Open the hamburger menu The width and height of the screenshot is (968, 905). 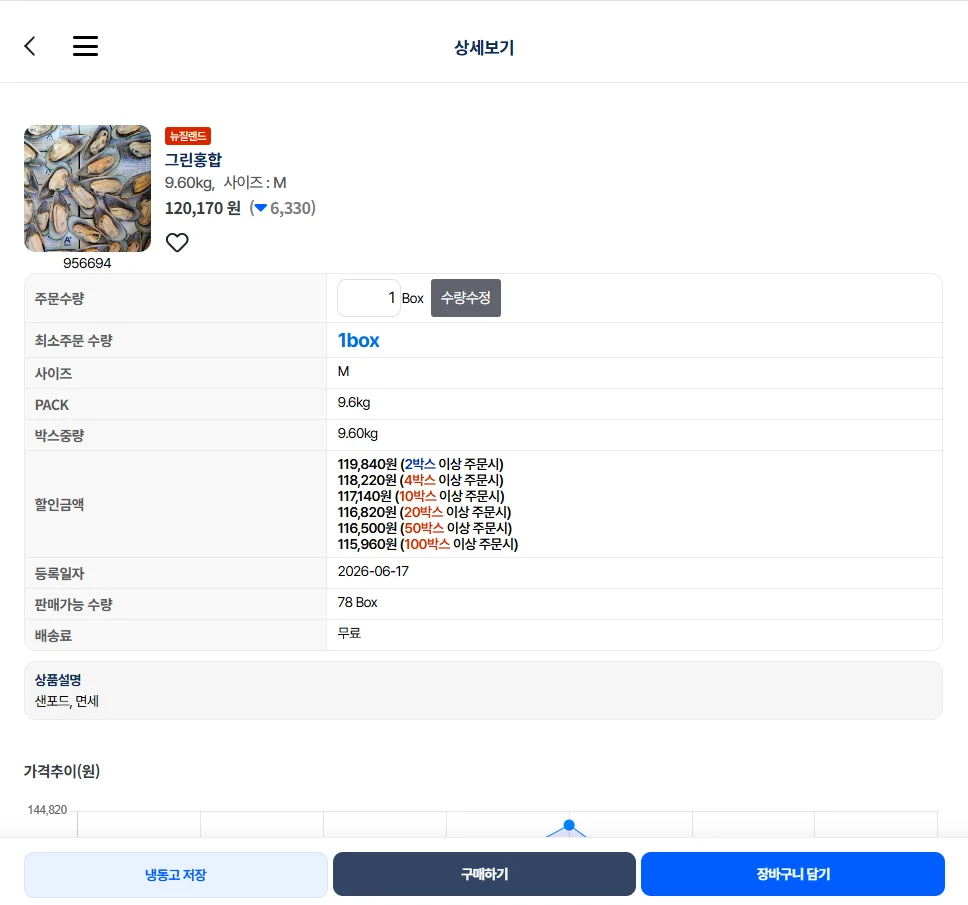coord(85,46)
